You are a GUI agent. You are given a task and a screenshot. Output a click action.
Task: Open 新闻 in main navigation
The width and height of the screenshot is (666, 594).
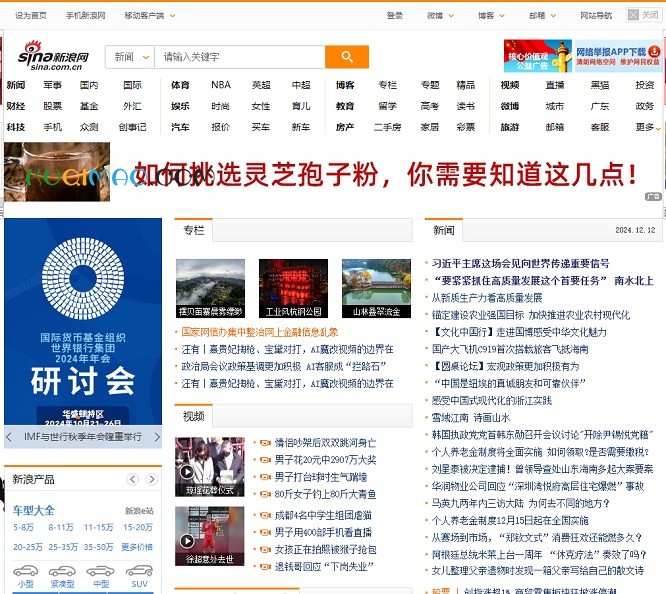coord(16,85)
